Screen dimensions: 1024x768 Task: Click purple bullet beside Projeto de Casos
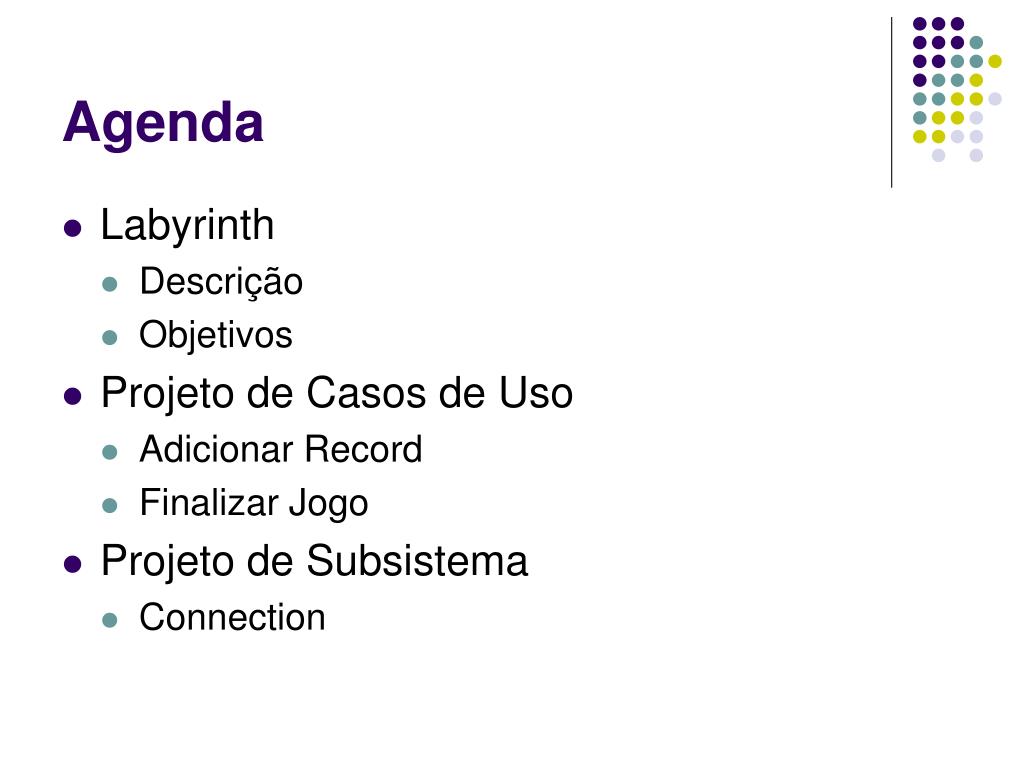tap(72, 396)
